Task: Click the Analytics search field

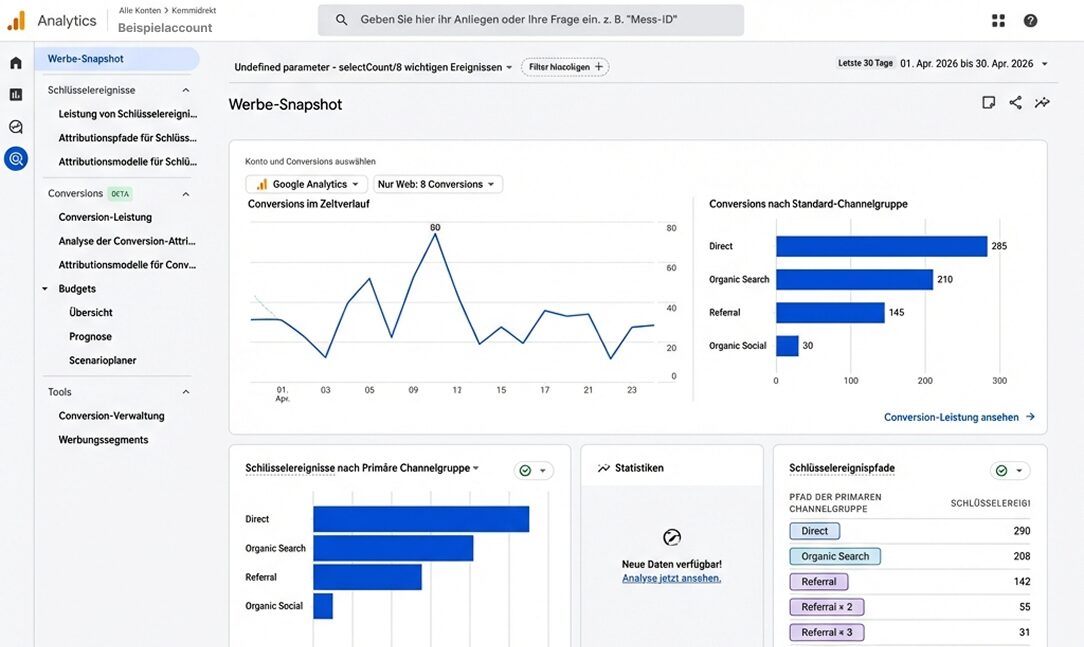Action: (x=530, y=20)
